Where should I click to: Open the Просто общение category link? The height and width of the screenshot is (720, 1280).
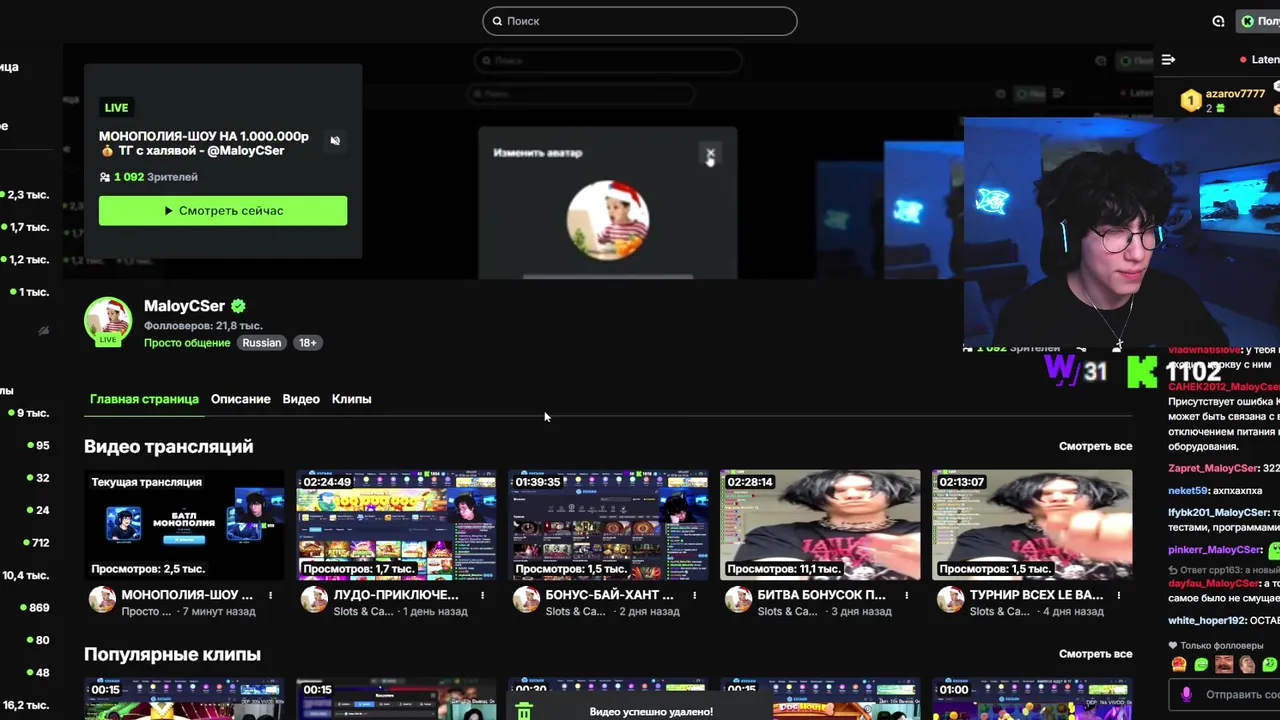click(x=187, y=343)
